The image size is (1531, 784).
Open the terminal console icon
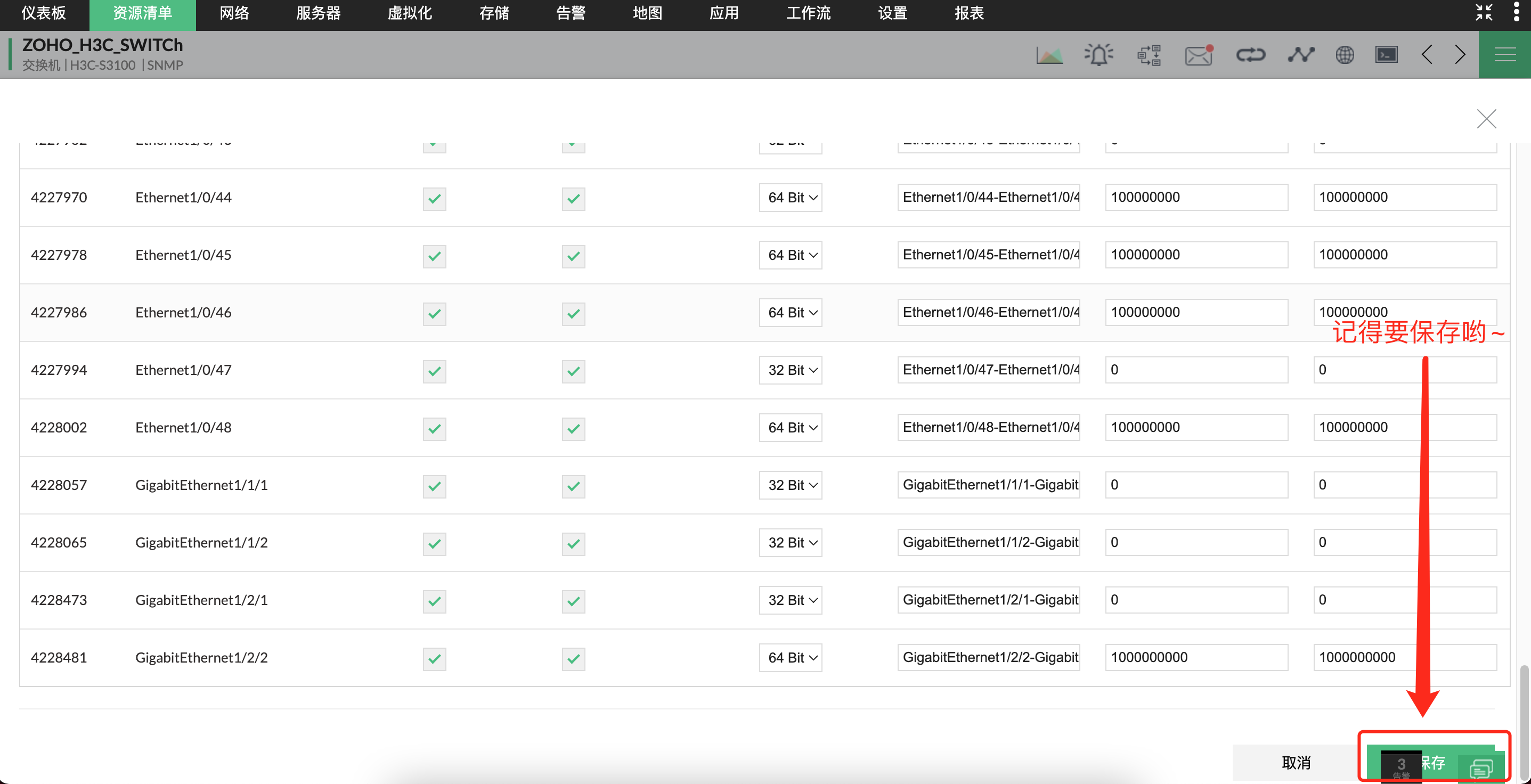(x=1387, y=55)
